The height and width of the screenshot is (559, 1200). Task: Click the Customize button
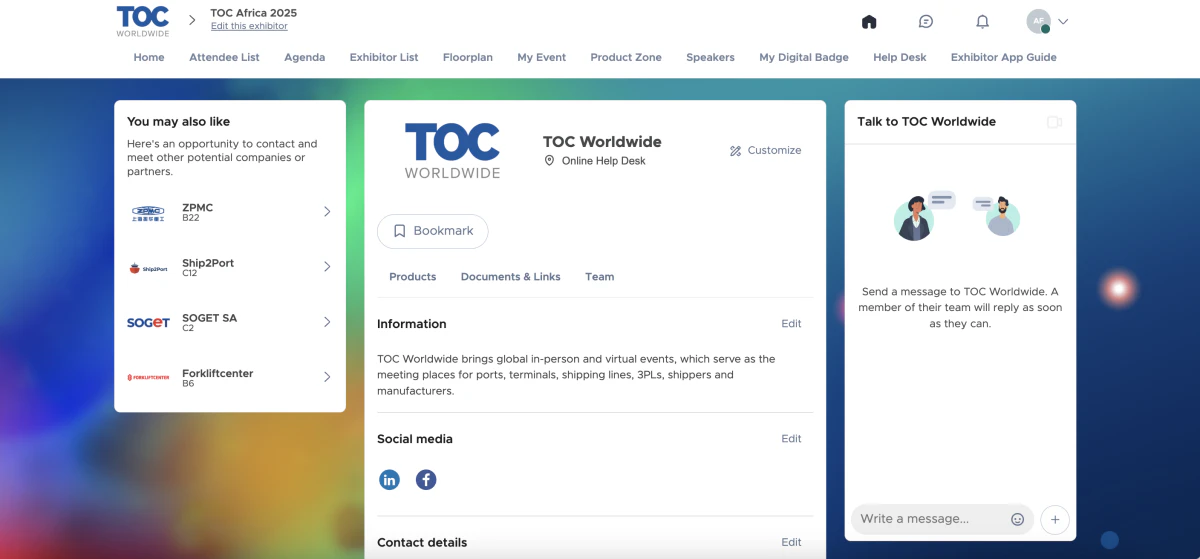point(765,151)
